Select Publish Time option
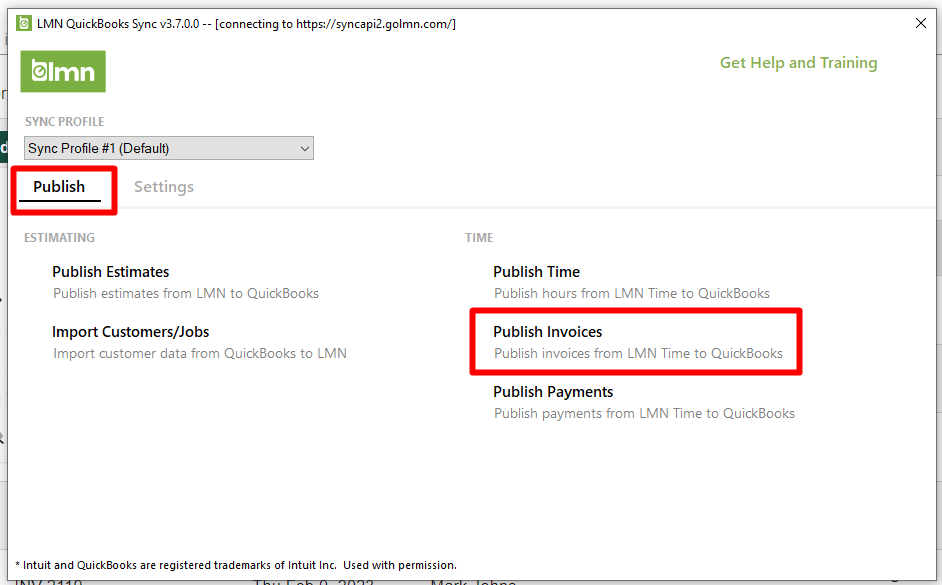The image size is (942, 585). pyautogui.click(x=536, y=271)
